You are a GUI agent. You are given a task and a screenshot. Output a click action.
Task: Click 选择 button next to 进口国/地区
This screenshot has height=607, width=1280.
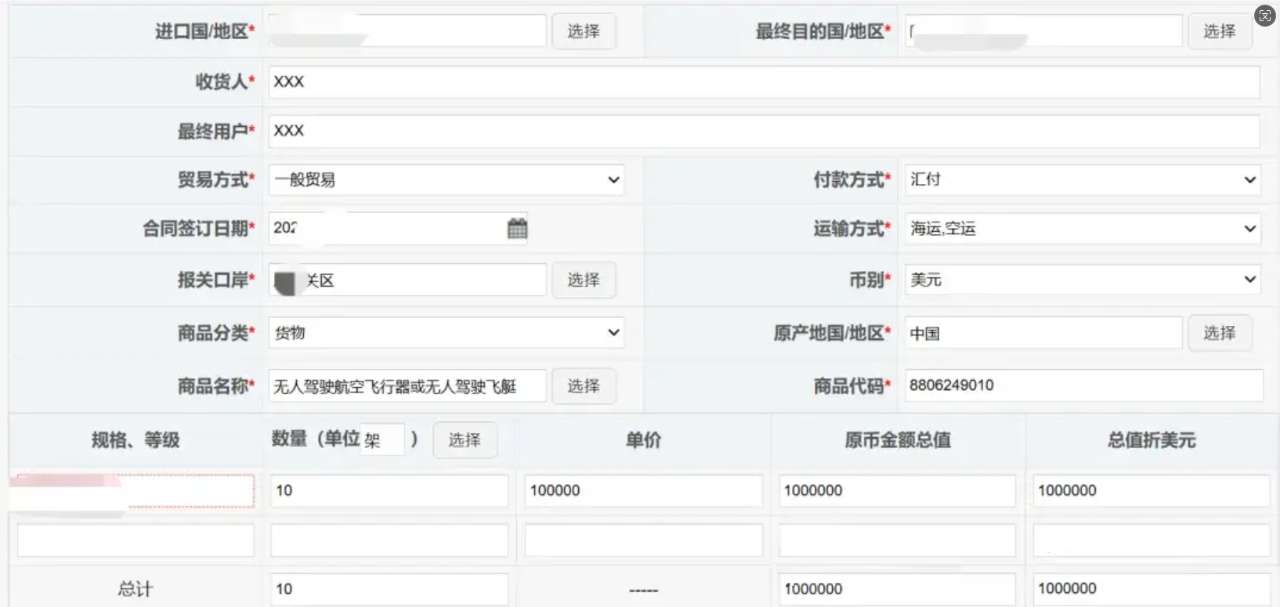click(x=583, y=31)
